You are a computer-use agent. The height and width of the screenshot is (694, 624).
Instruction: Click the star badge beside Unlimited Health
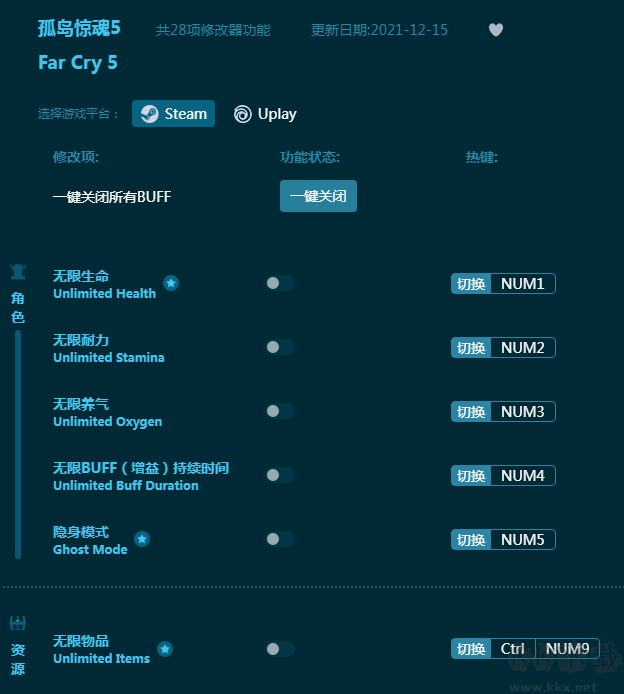(171, 283)
